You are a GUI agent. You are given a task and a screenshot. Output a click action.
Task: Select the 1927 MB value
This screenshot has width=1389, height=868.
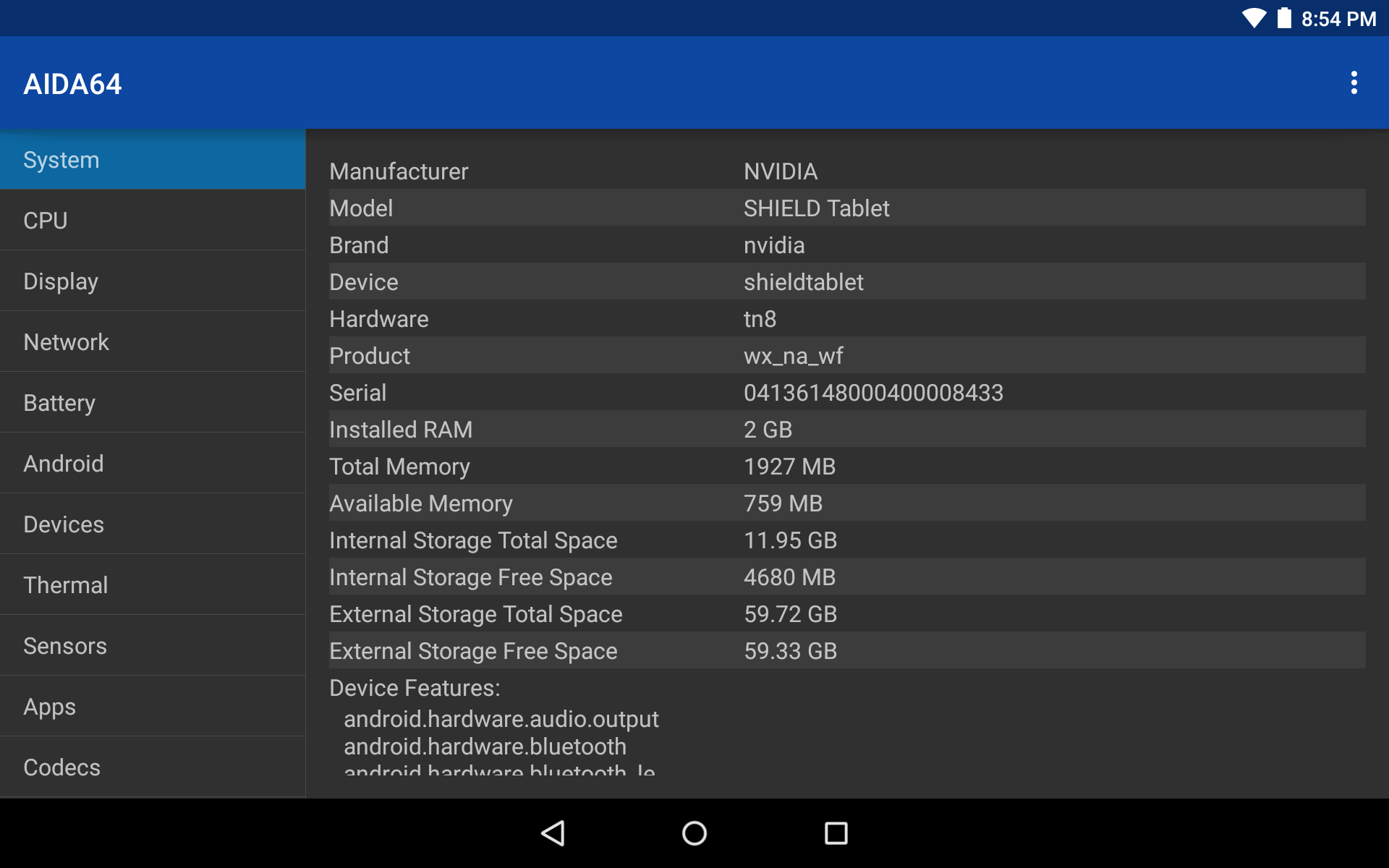coord(789,467)
